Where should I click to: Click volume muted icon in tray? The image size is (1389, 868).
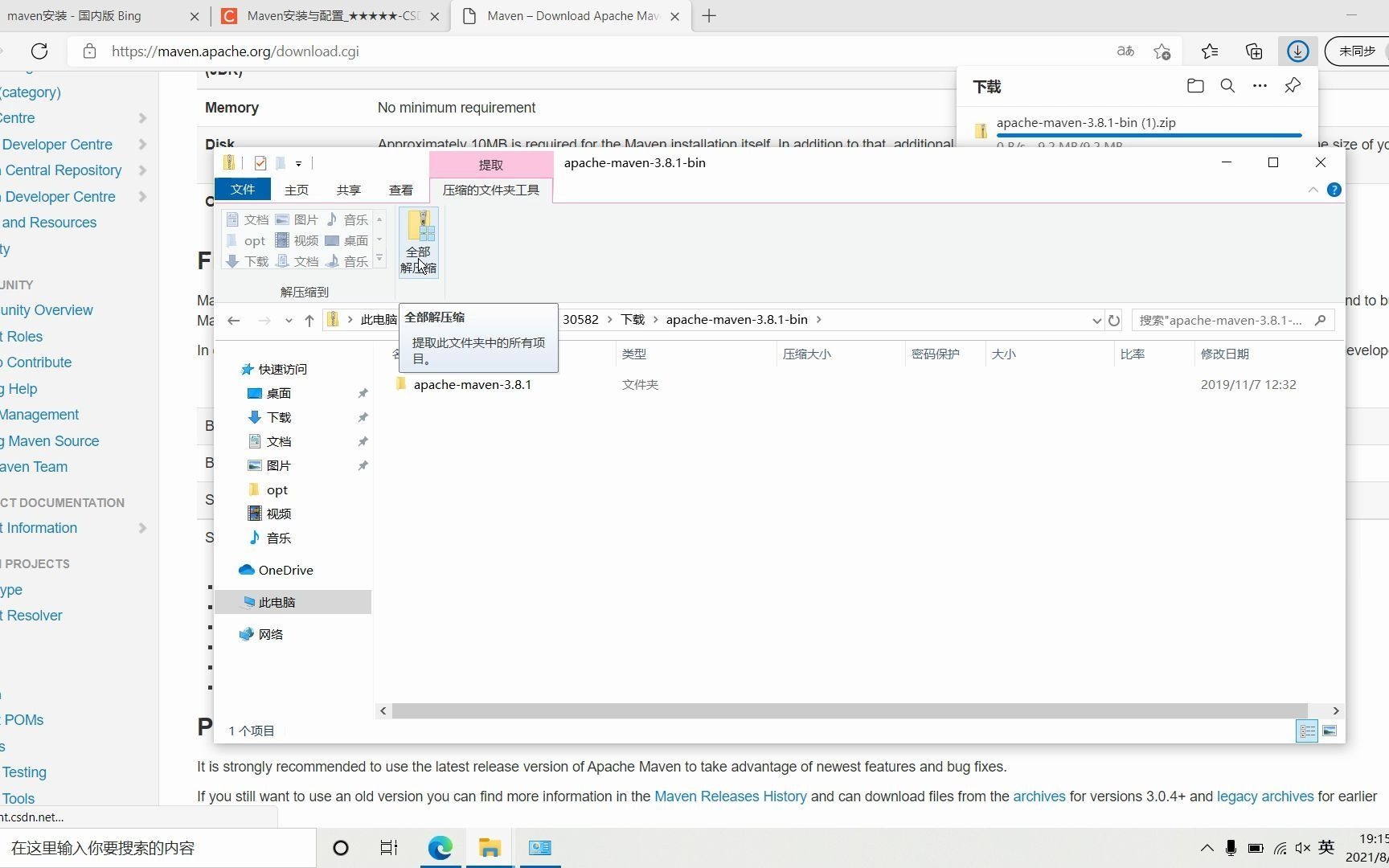click(x=1302, y=848)
